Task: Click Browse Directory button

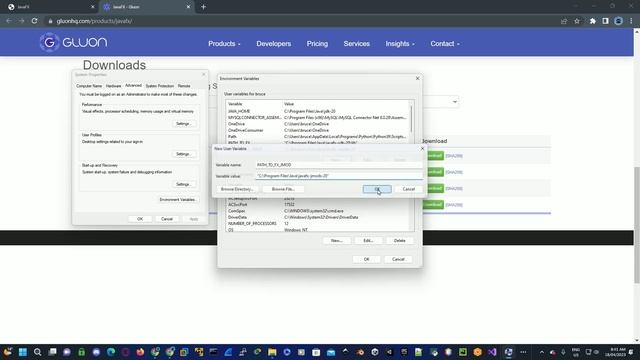Action: [237, 189]
